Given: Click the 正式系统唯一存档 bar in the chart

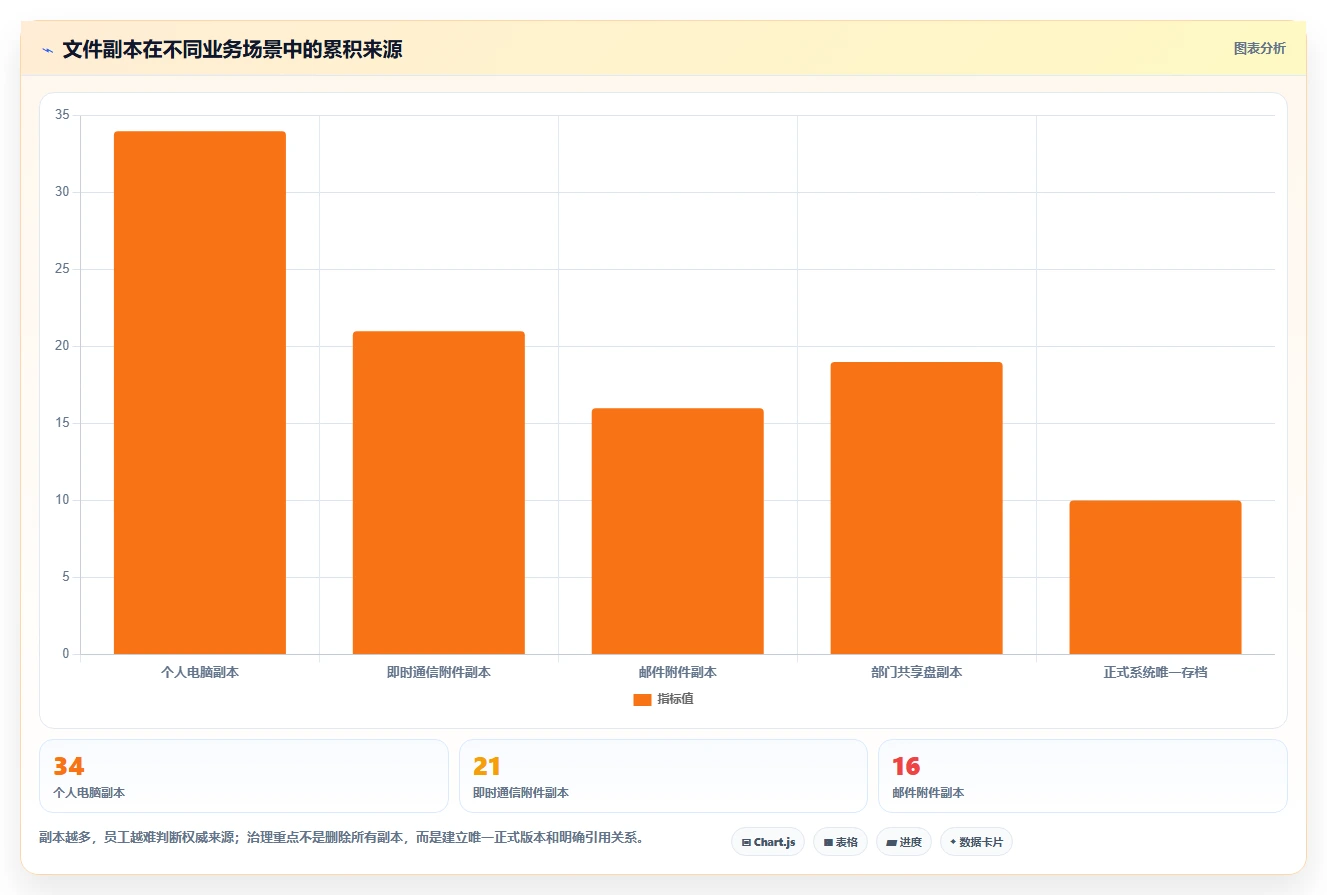Looking at the screenshot, I should tap(1155, 577).
